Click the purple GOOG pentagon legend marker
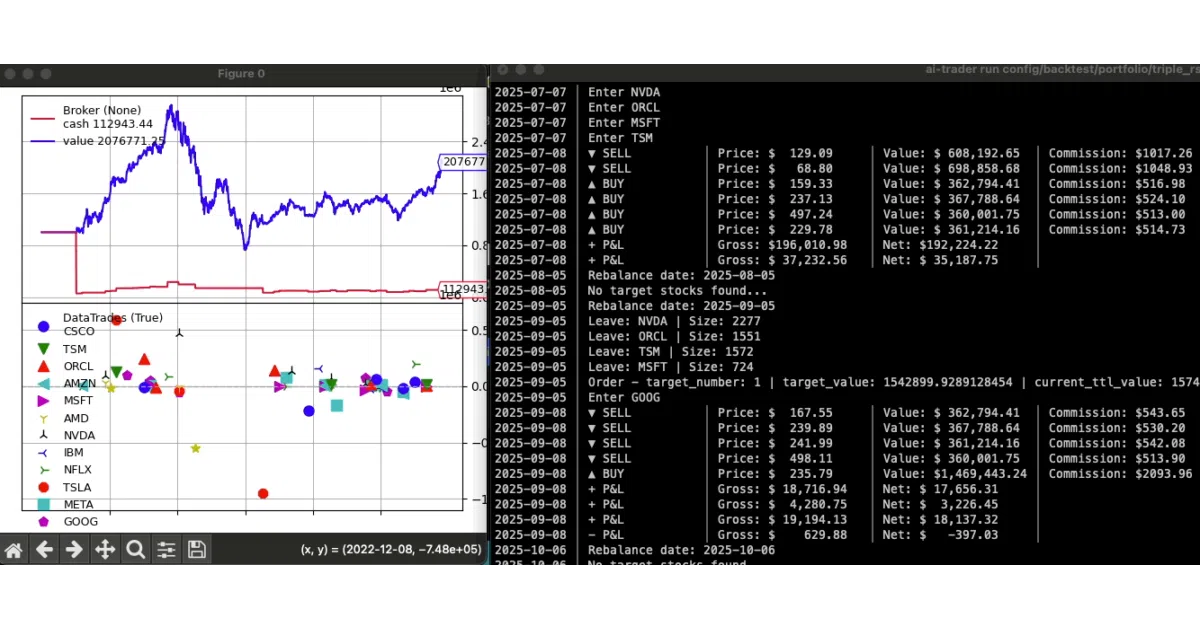Viewport: 1200px width, 630px height. (43, 521)
